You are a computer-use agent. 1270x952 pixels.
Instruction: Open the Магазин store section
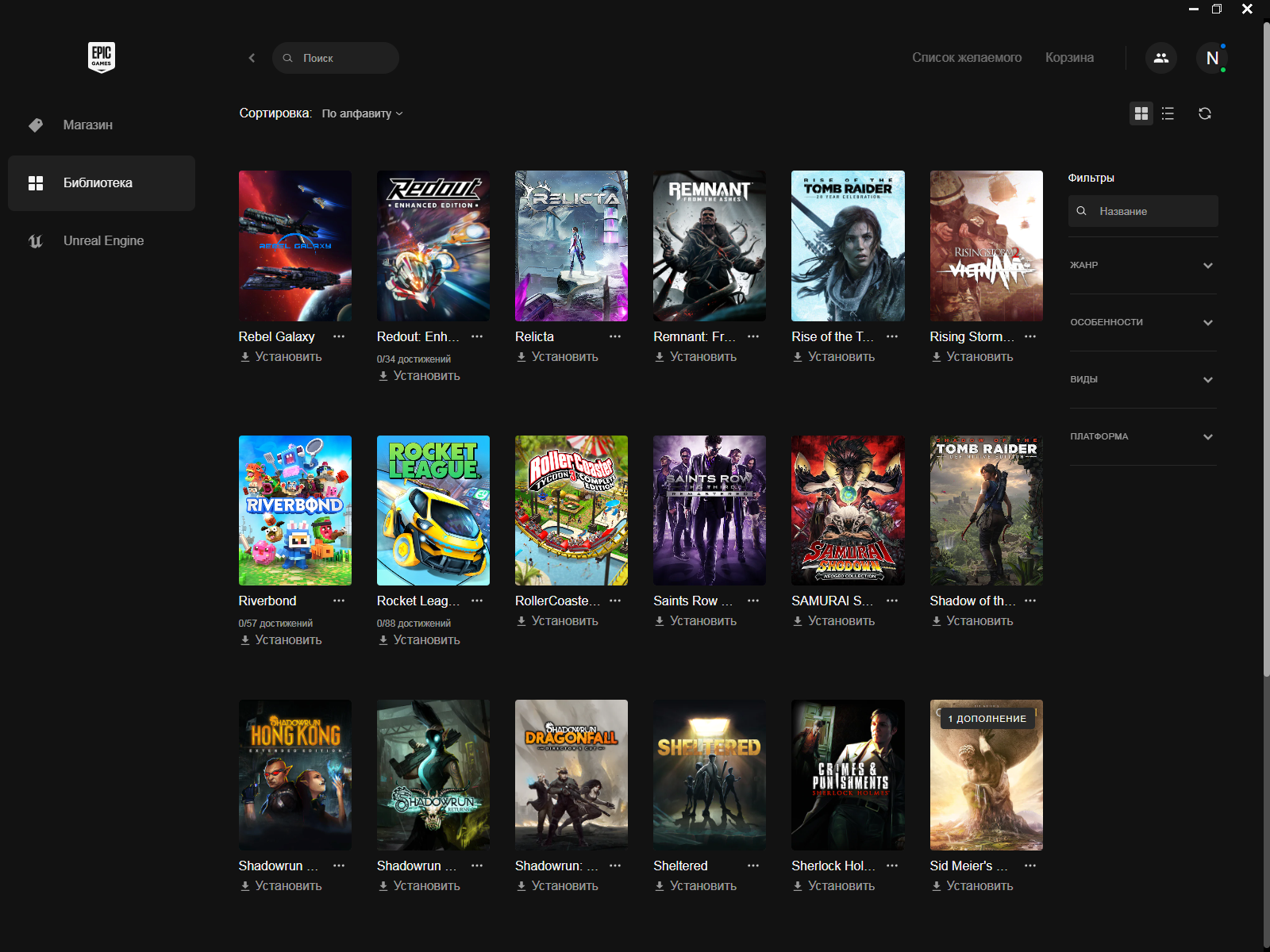click(x=102, y=125)
